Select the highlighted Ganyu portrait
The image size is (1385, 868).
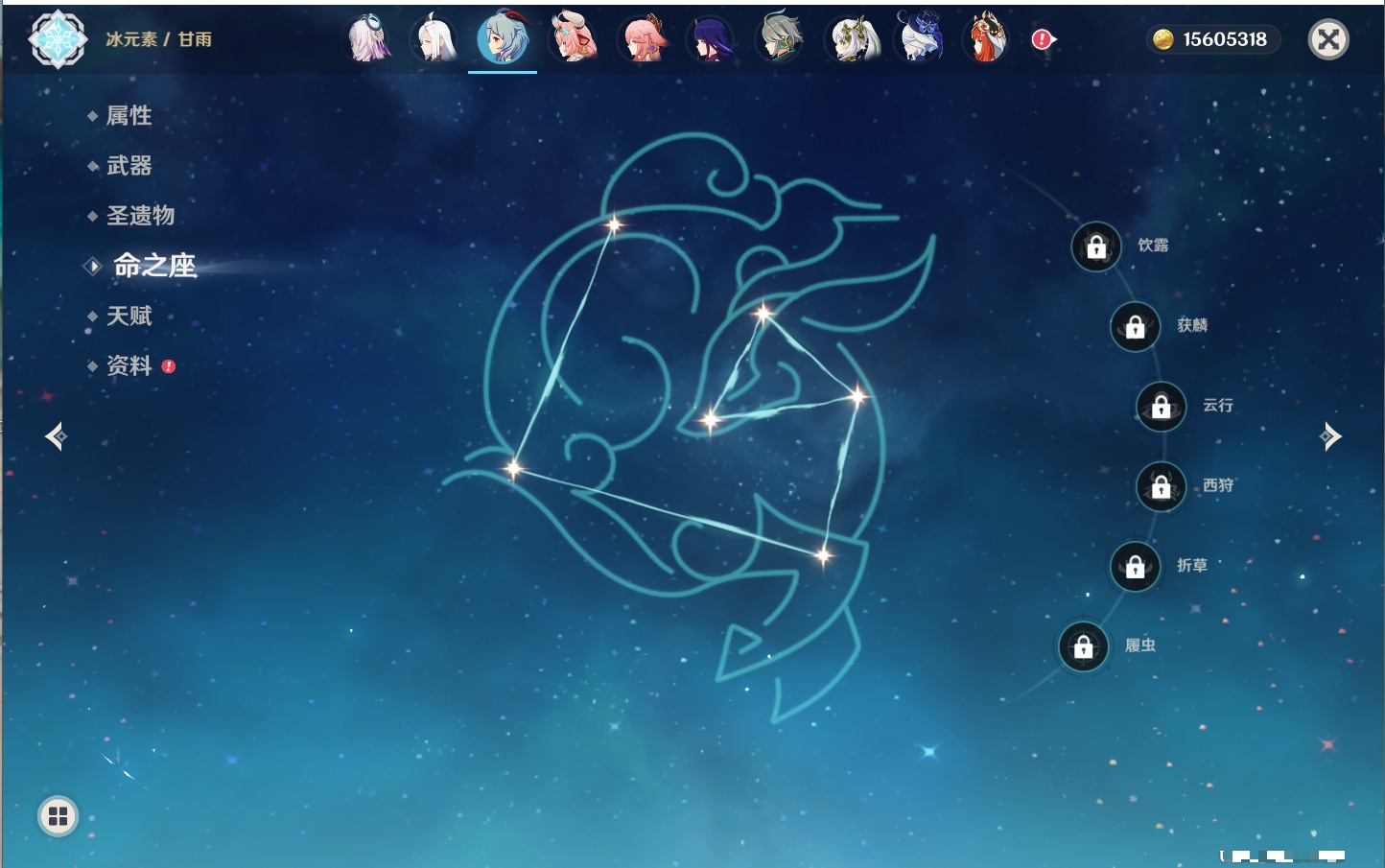[503, 38]
